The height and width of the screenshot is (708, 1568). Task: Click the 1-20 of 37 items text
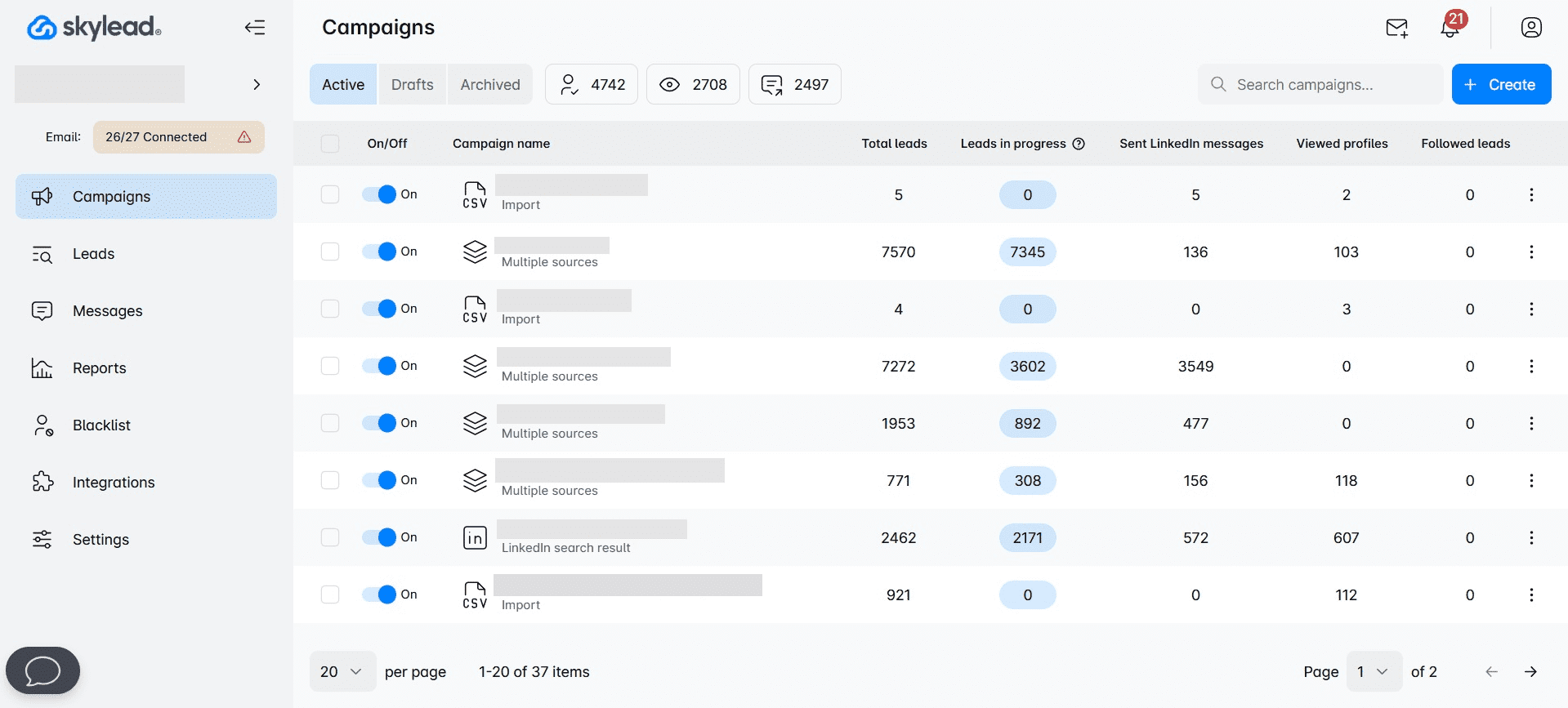534,671
